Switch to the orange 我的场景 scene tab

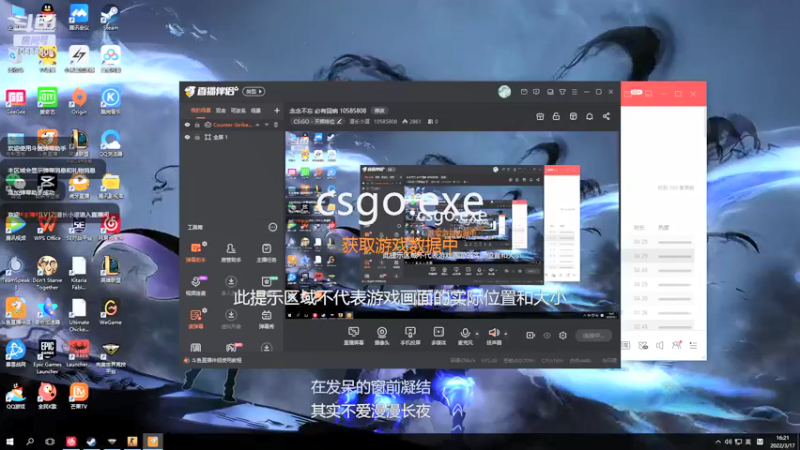201,111
